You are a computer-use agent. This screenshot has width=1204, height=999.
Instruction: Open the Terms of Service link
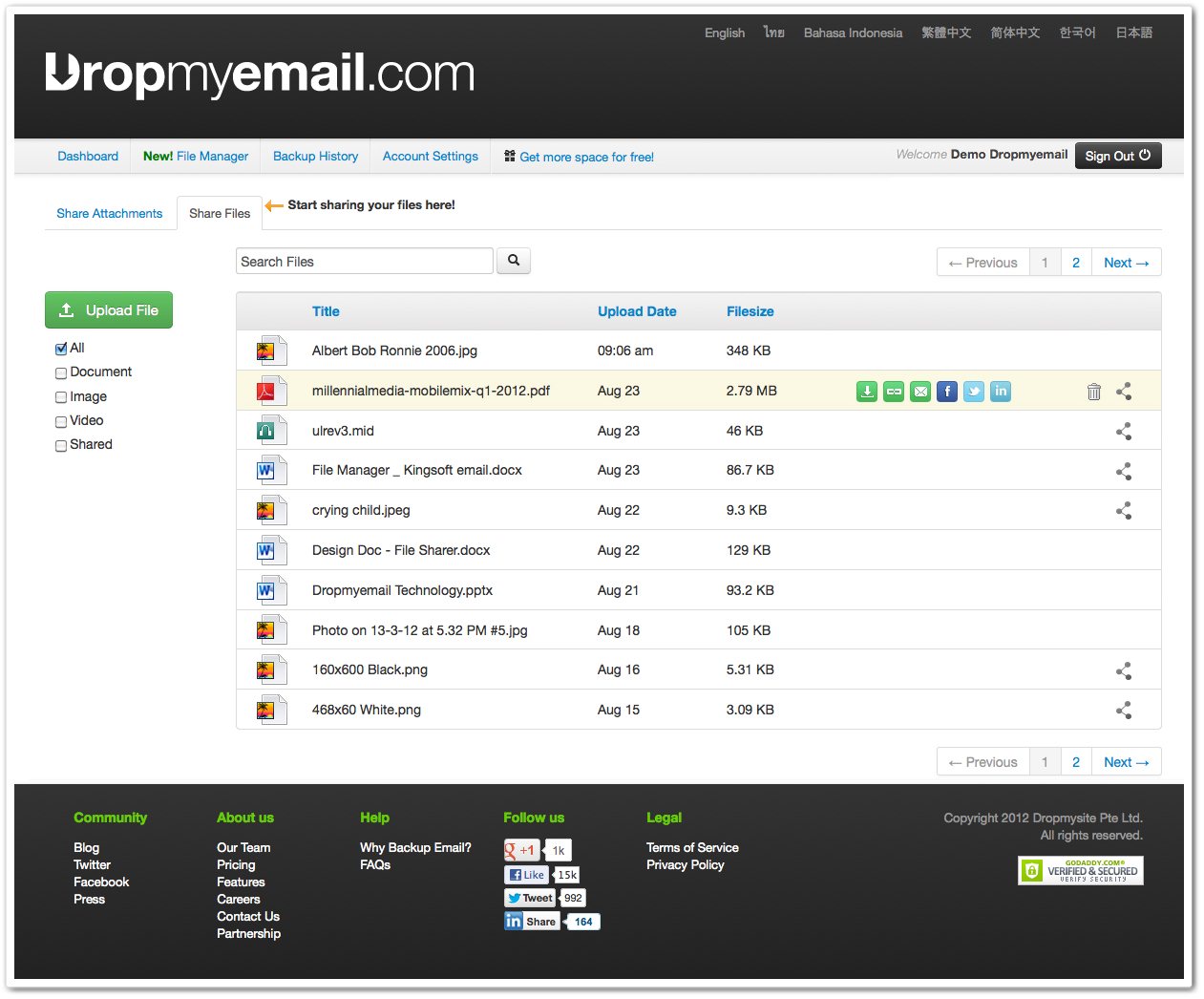coord(692,847)
